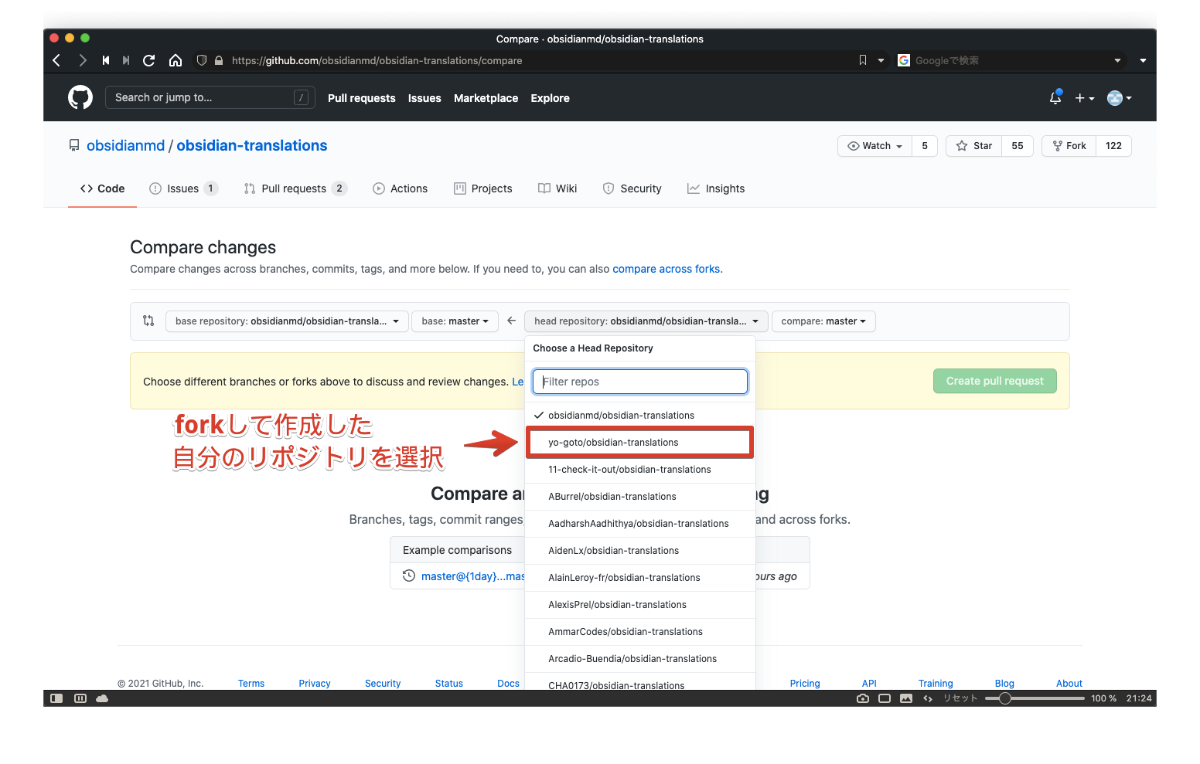The width and height of the screenshot is (1200, 764).
Task: Select AlexisPrel/obsidian-translations repository
Action: 640,604
